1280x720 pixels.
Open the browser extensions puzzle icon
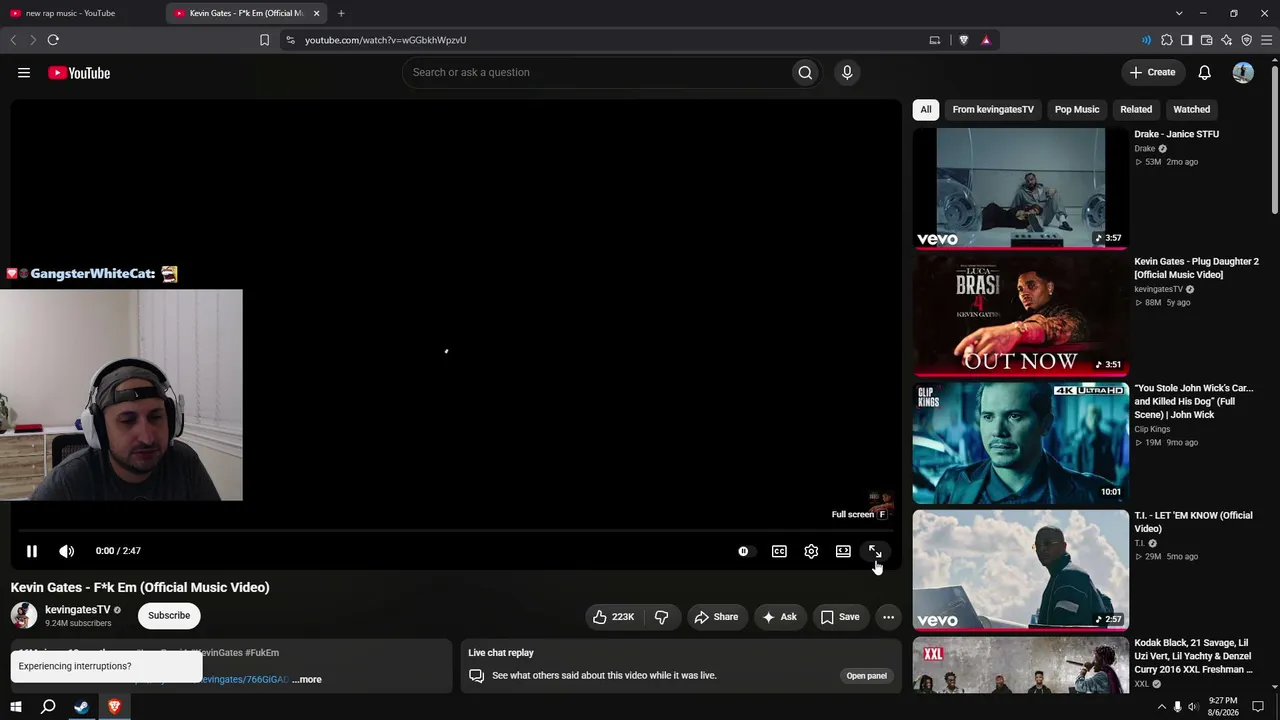tap(1167, 40)
